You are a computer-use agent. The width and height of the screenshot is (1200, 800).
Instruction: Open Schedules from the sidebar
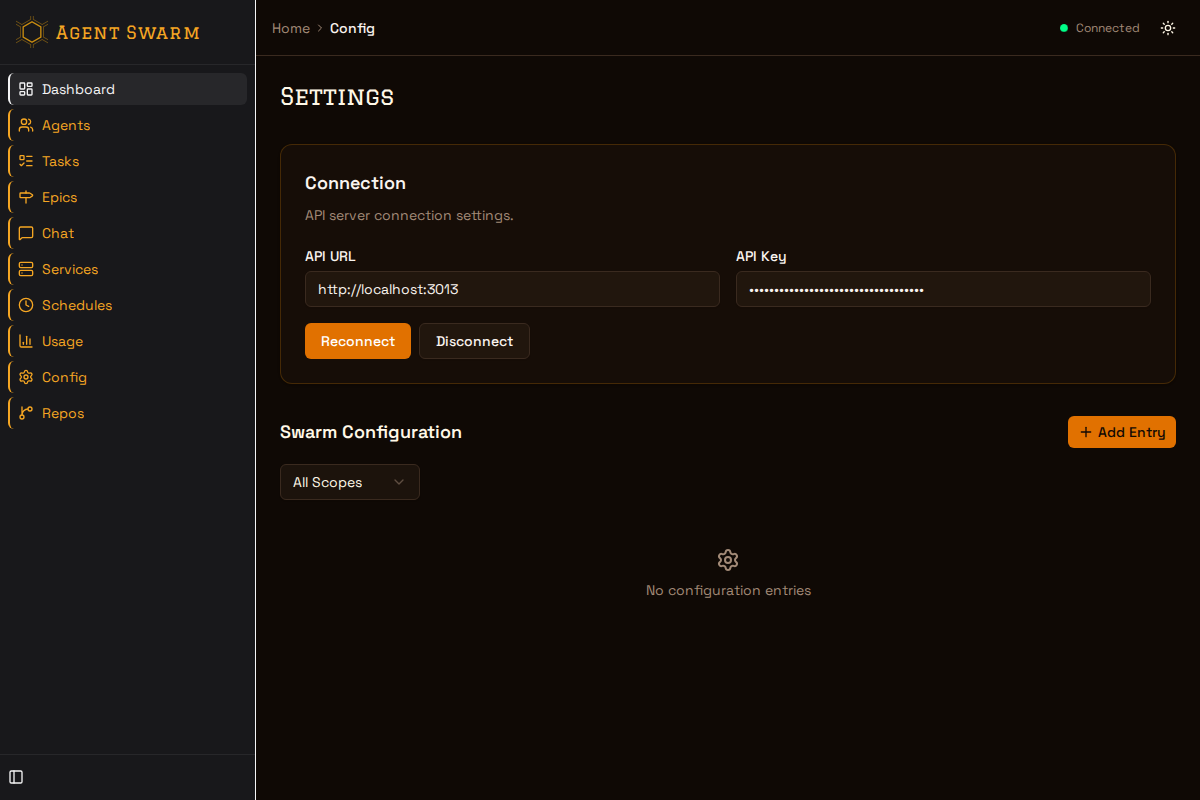coord(25,305)
